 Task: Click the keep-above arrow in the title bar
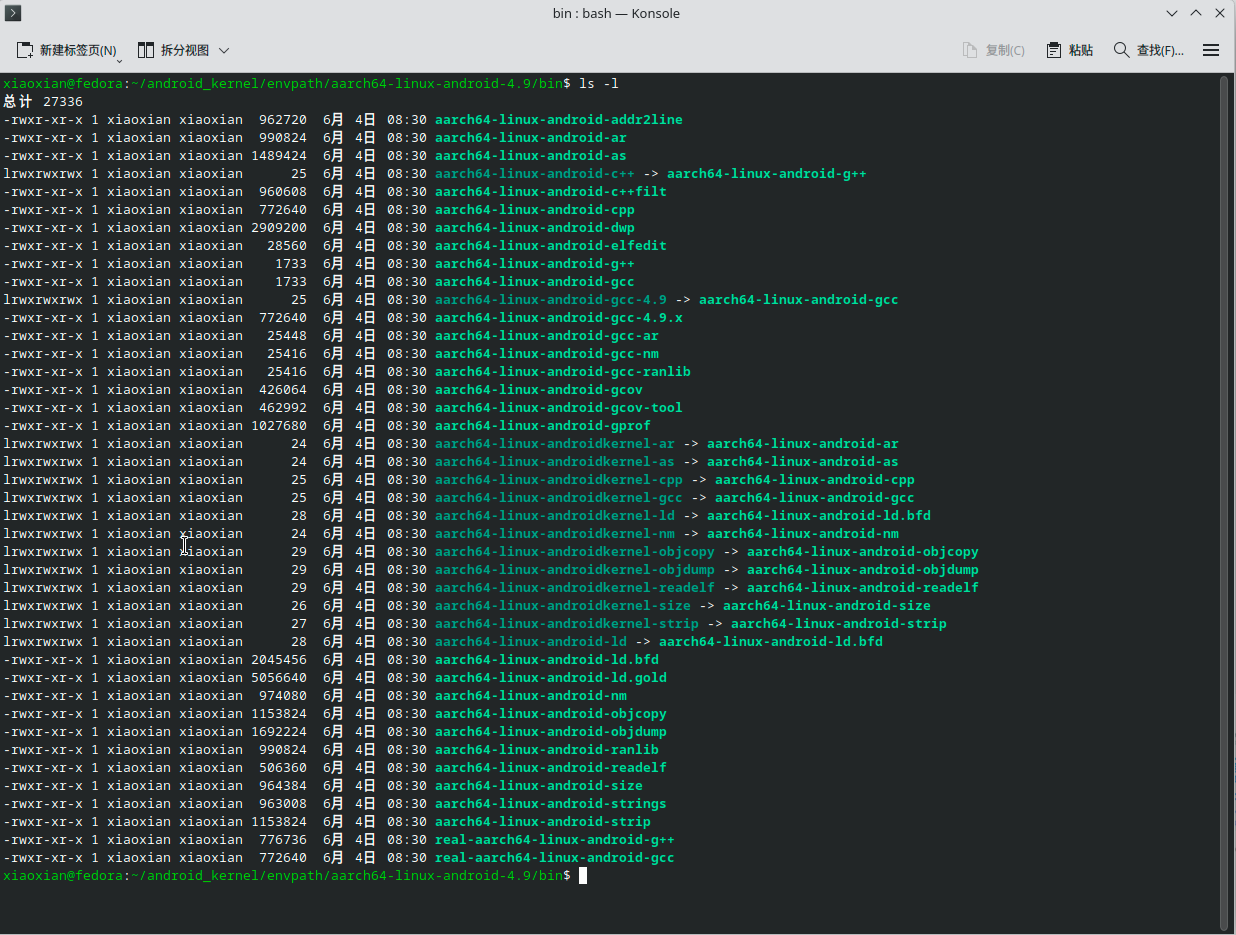tap(1196, 13)
